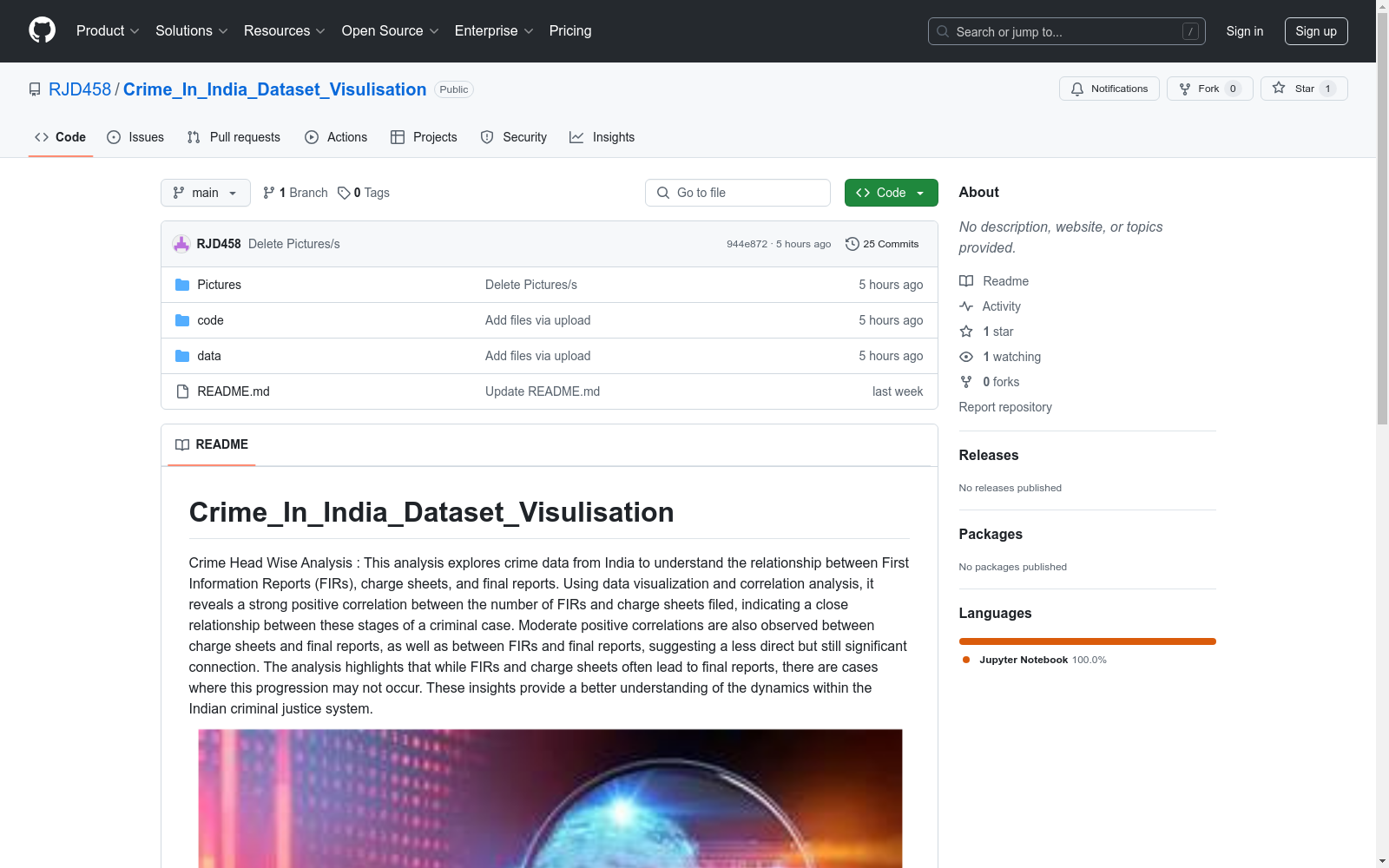The width and height of the screenshot is (1389, 868).
Task: View the 25 Commits history
Action: [x=882, y=244]
